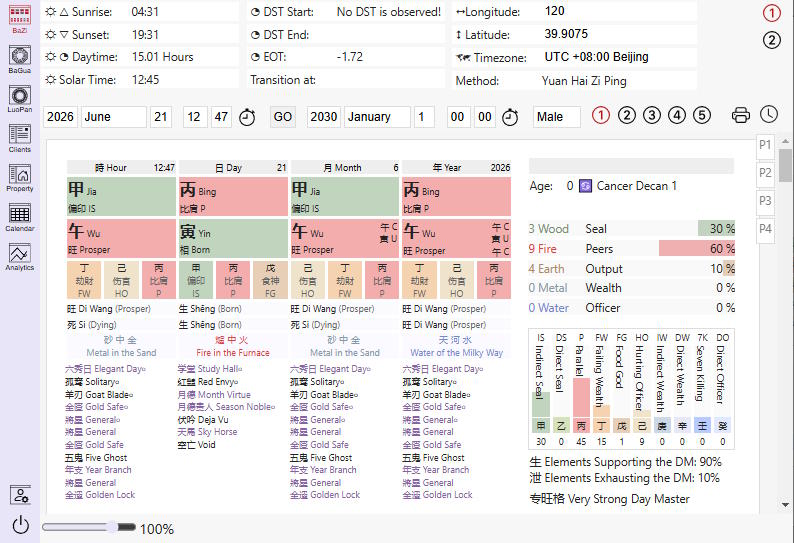
Task: Open the Property module
Action: pyautogui.click(x=20, y=178)
